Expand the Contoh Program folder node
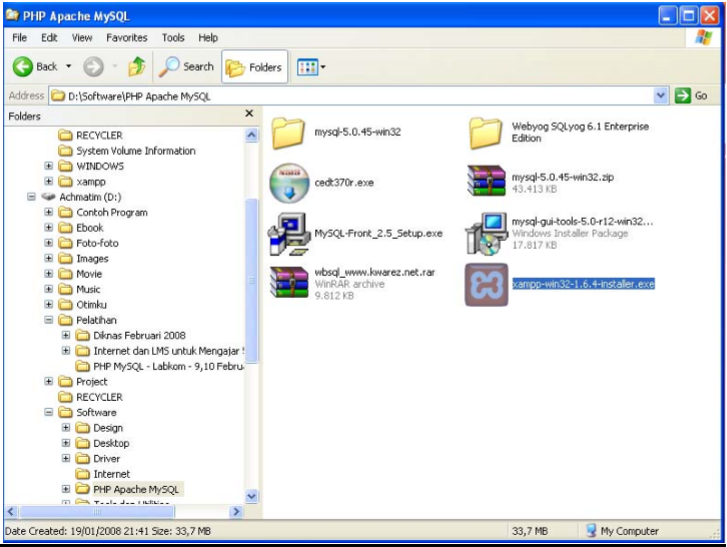This screenshot has height=547, width=727. 49,212
